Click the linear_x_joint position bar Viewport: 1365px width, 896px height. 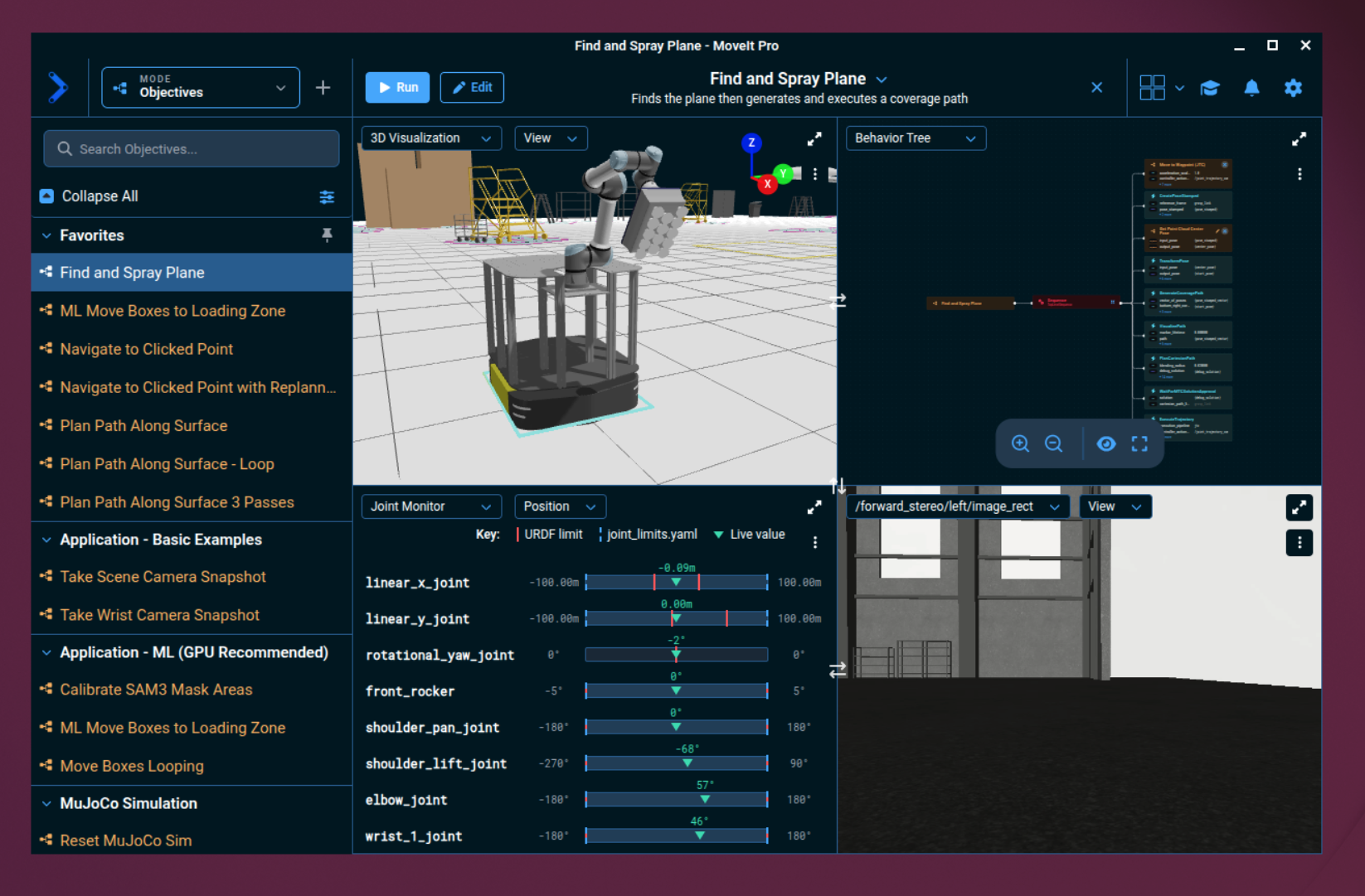click(x=677, y=582)
